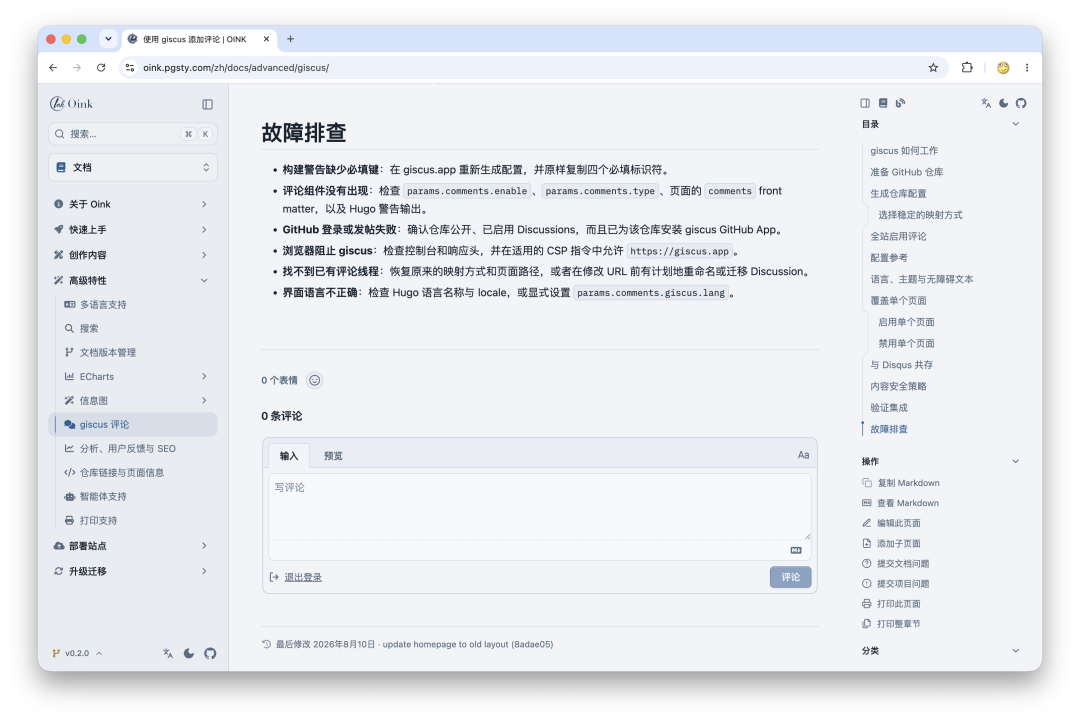The width and height of the screenshot is (1080, 721).
Task: Add a reaction with smiley icon
Action: [314, 380]
